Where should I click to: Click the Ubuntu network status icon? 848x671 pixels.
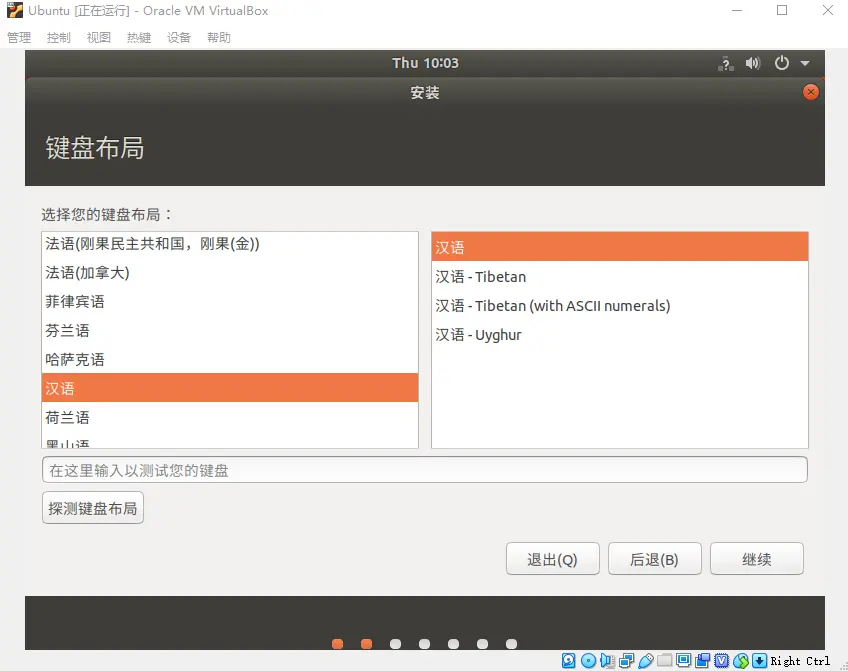click(725, 63)
